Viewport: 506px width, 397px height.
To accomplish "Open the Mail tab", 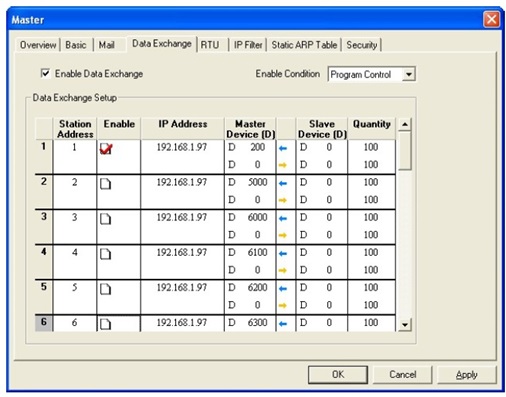I will coord(106,45).
